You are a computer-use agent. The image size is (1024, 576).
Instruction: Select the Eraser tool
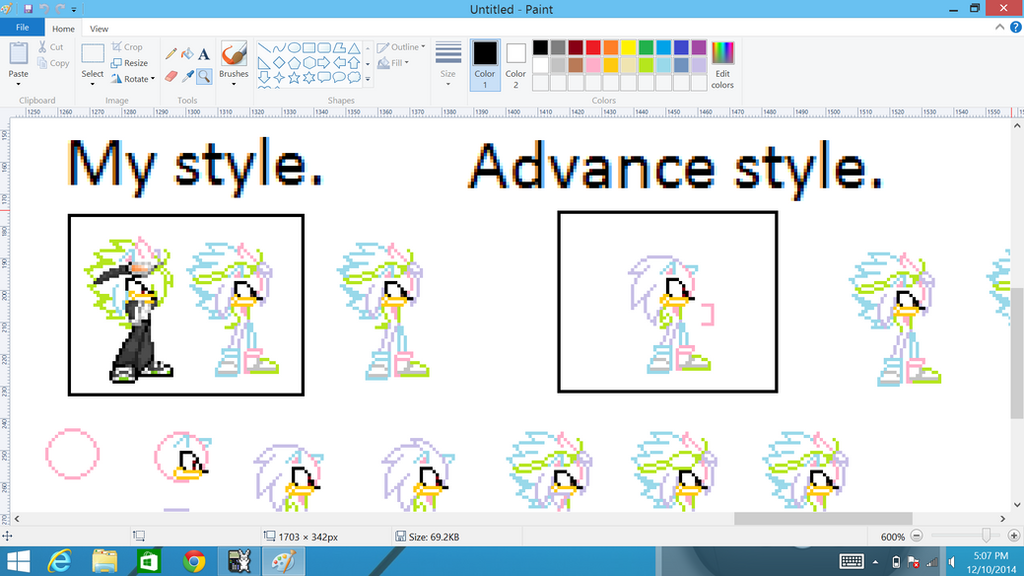click(x=171, y=76)
